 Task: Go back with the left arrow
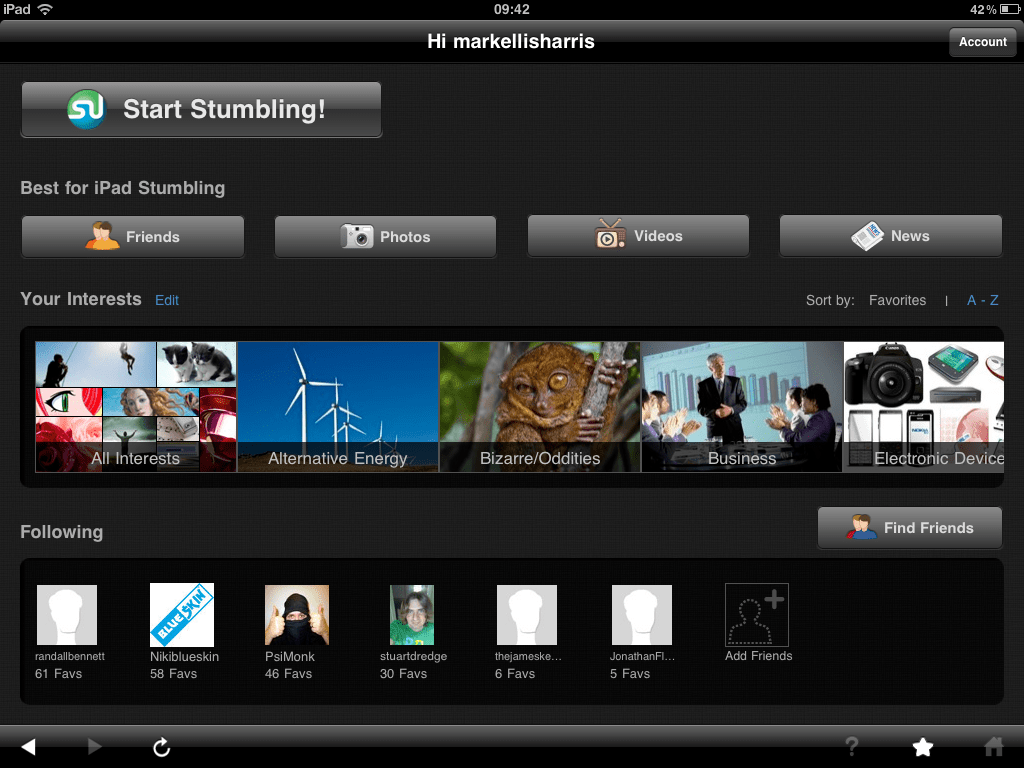pos(28,747)
